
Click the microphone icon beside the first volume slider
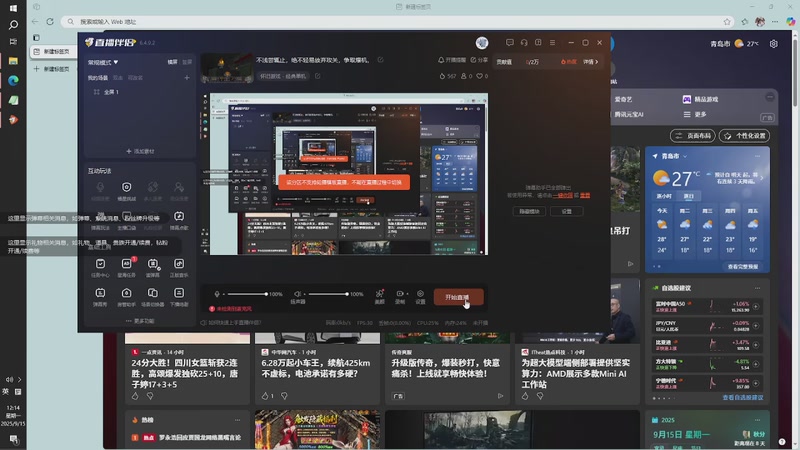(x=217, y=294)
